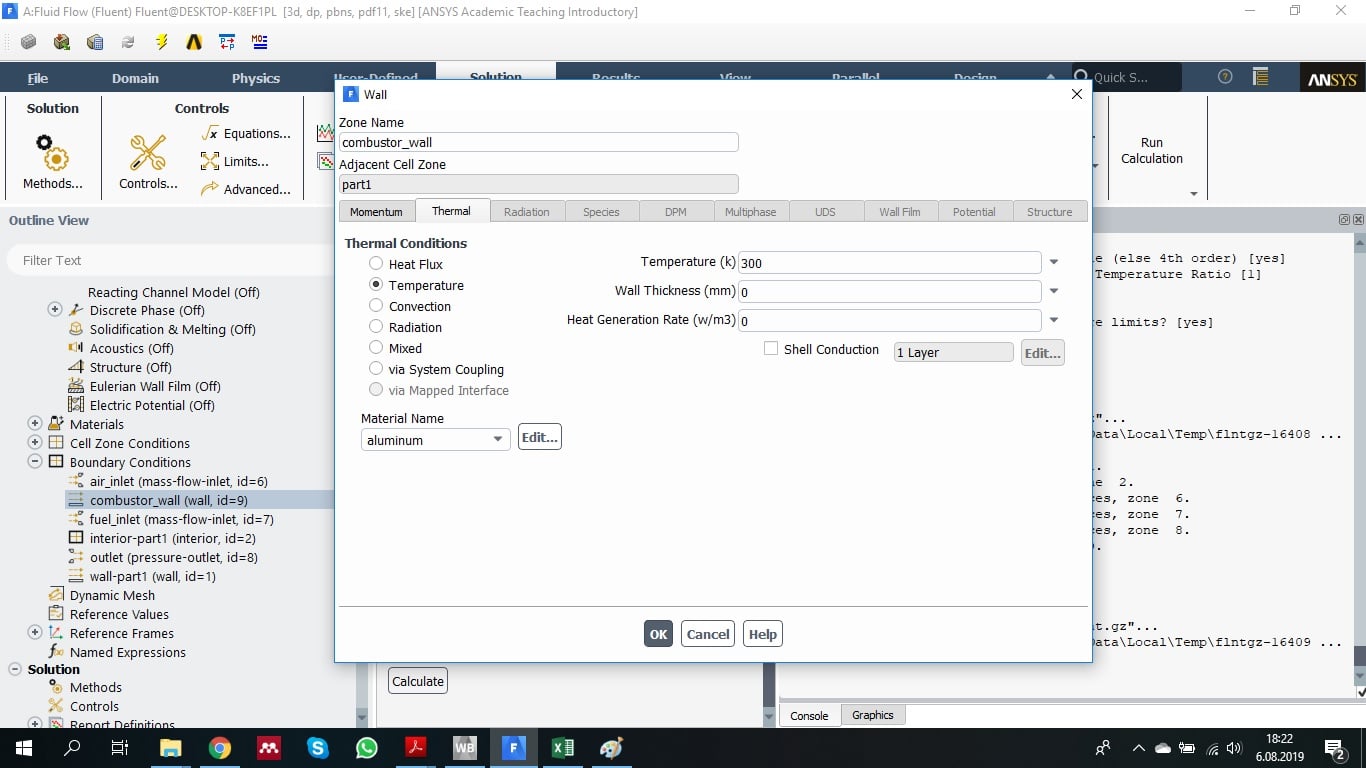Open Google Chrome from the taskbar
The width and height of the screenshot is (1366, 768).
(220, 747)
